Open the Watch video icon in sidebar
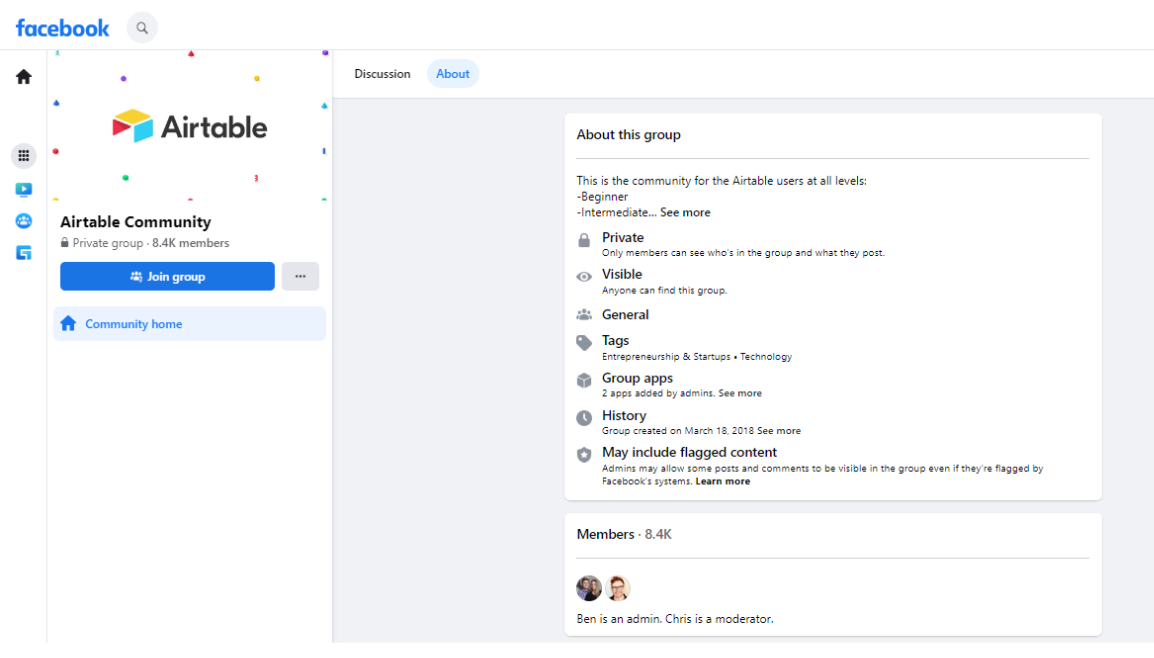 (x=24, y=189)
